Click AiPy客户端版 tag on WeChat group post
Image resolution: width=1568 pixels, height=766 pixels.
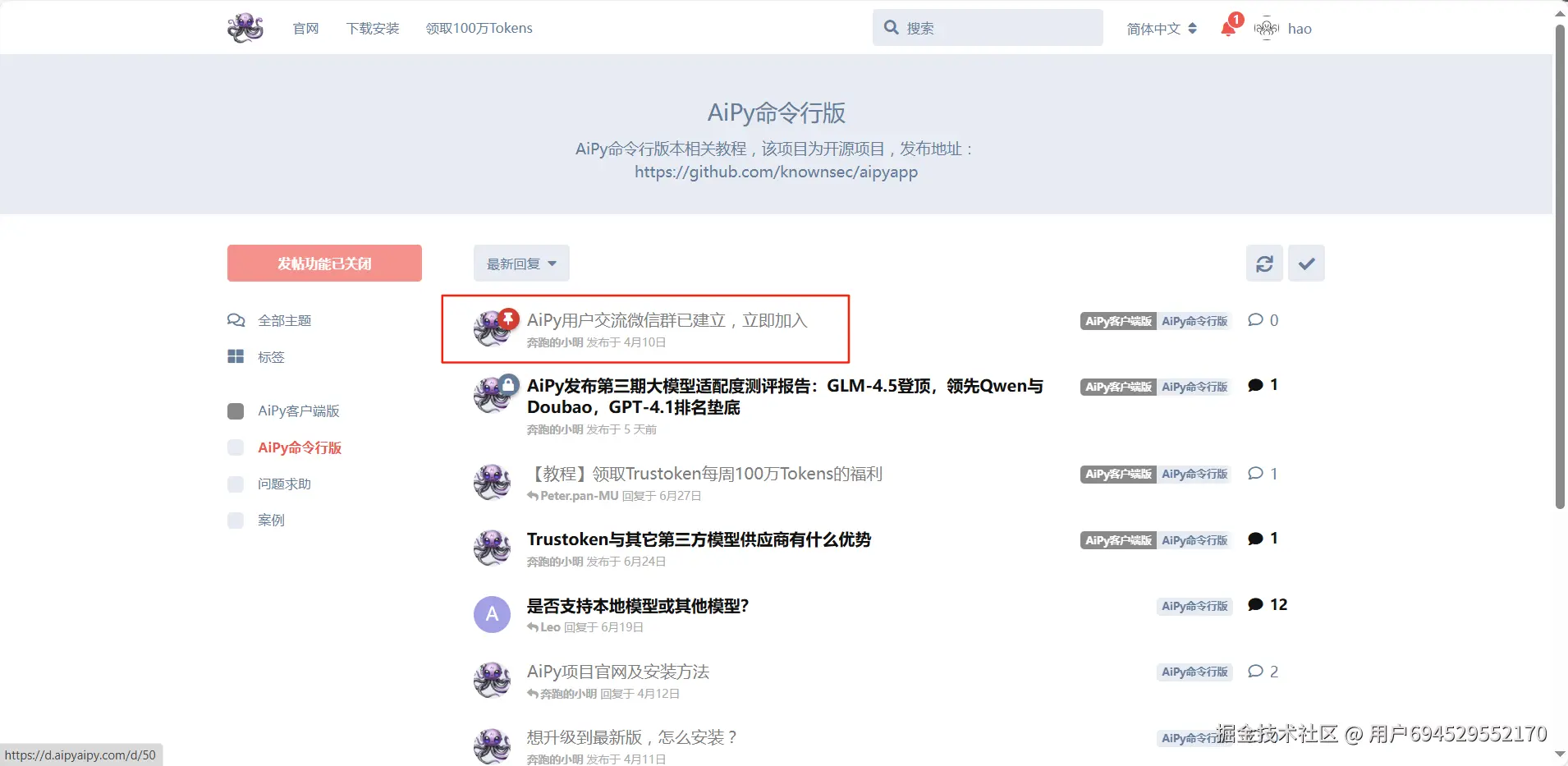[1118, 321]
